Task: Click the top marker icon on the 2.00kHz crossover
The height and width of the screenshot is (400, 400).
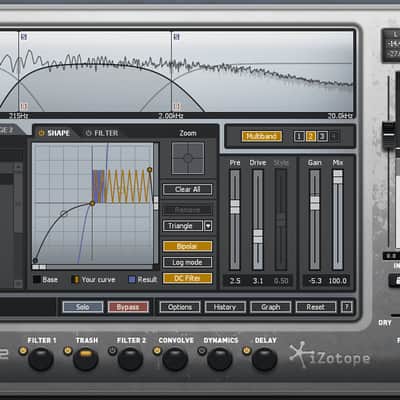Action: point(177,36)
